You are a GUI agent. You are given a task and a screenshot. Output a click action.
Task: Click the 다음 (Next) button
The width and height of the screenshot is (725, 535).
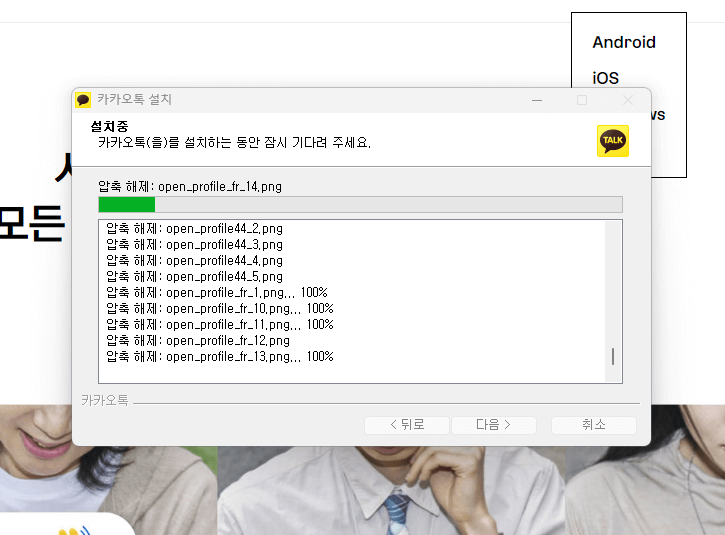494,425
